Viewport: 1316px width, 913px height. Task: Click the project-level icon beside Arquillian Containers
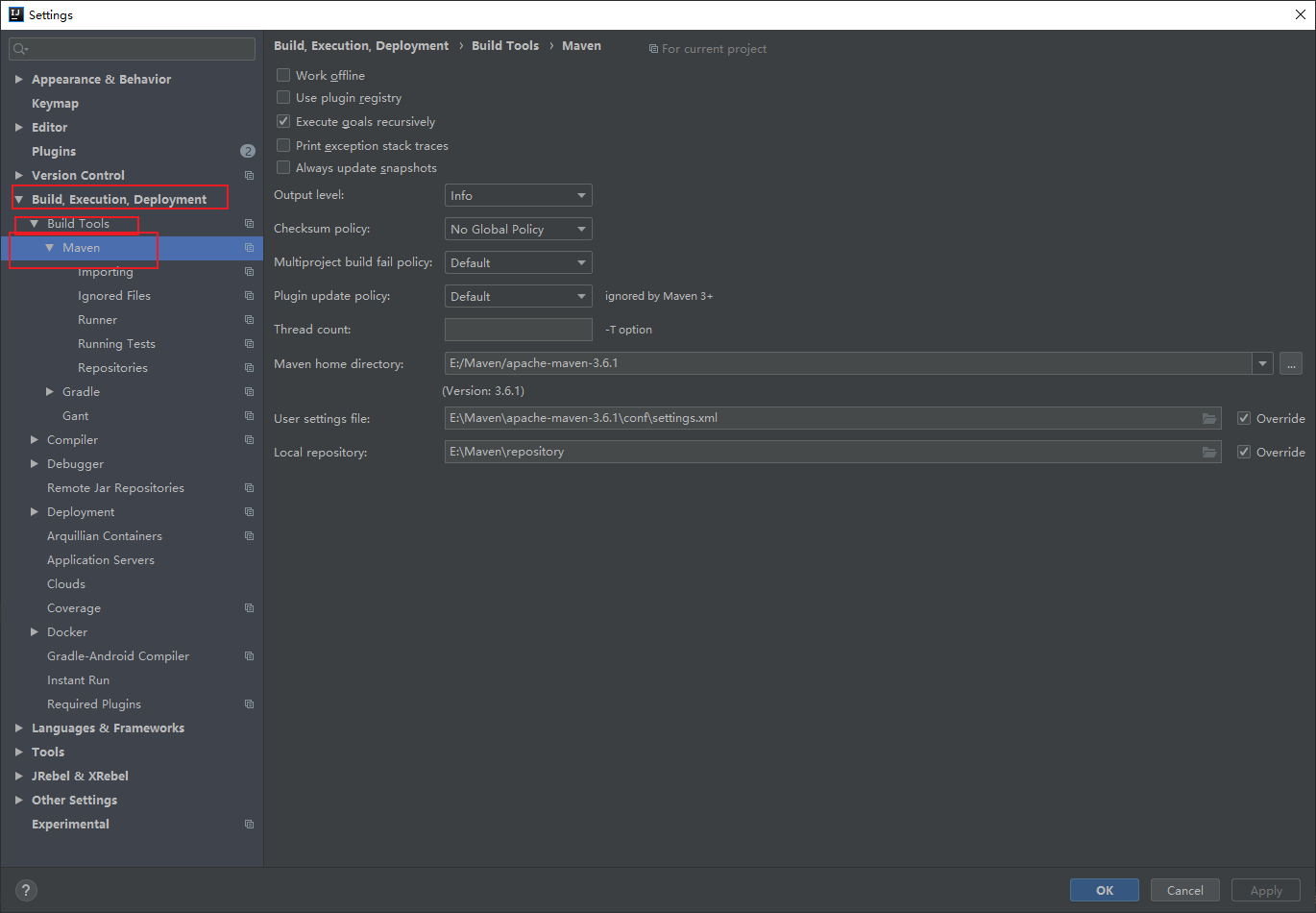pos(249,536)
